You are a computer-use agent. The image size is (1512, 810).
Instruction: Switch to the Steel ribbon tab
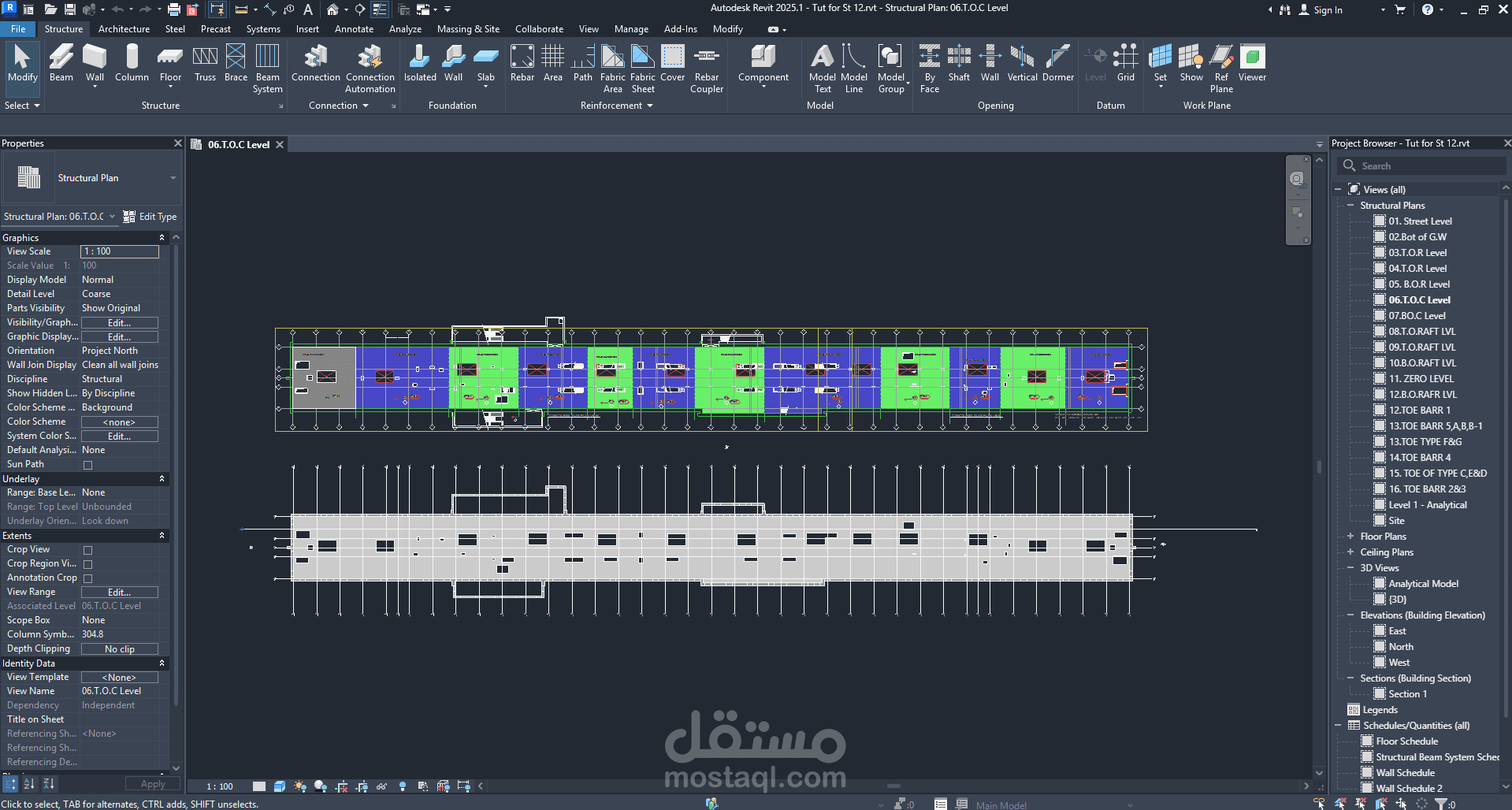pos(175,29)
